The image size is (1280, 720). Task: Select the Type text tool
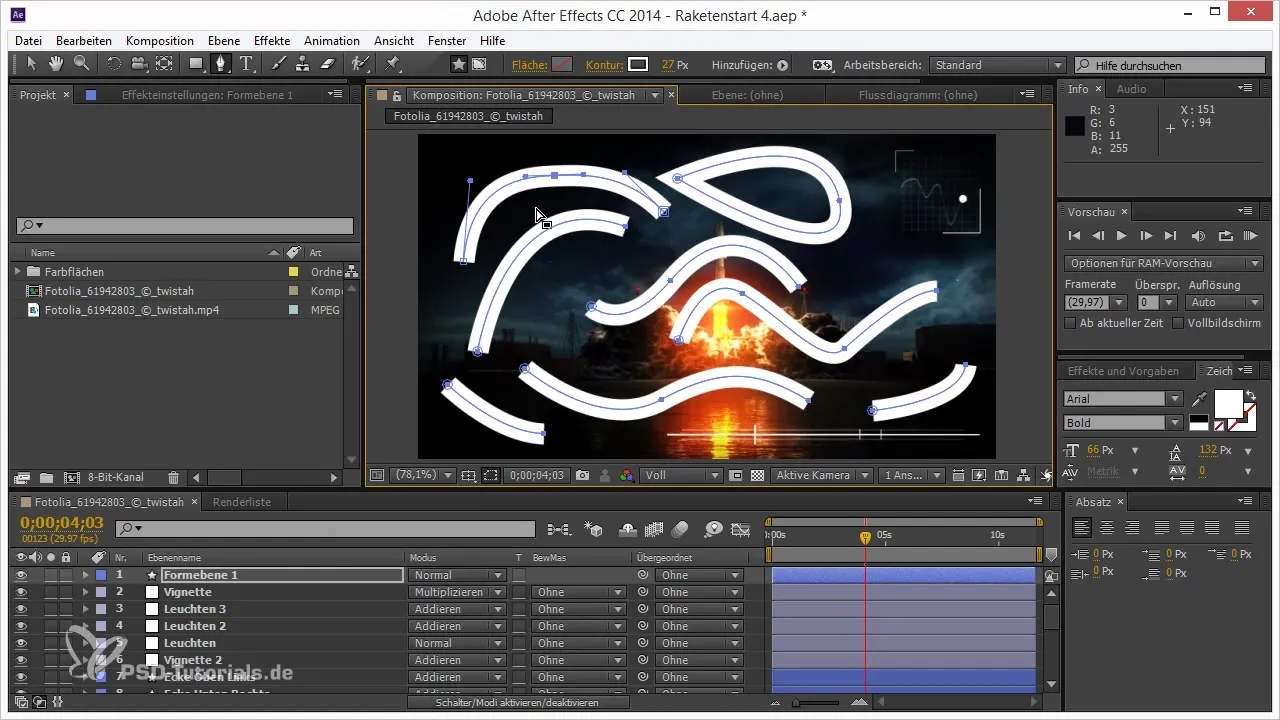click(x=245, y=64)
